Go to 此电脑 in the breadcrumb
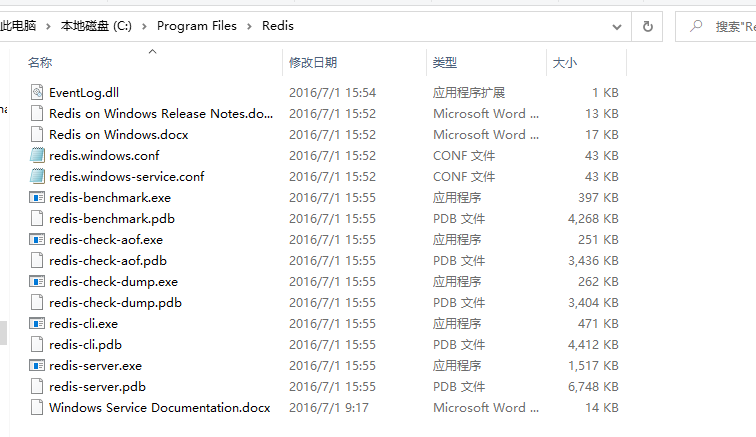Image resolution: width=756 pixels, height=437 pixels. click(18, 26)
